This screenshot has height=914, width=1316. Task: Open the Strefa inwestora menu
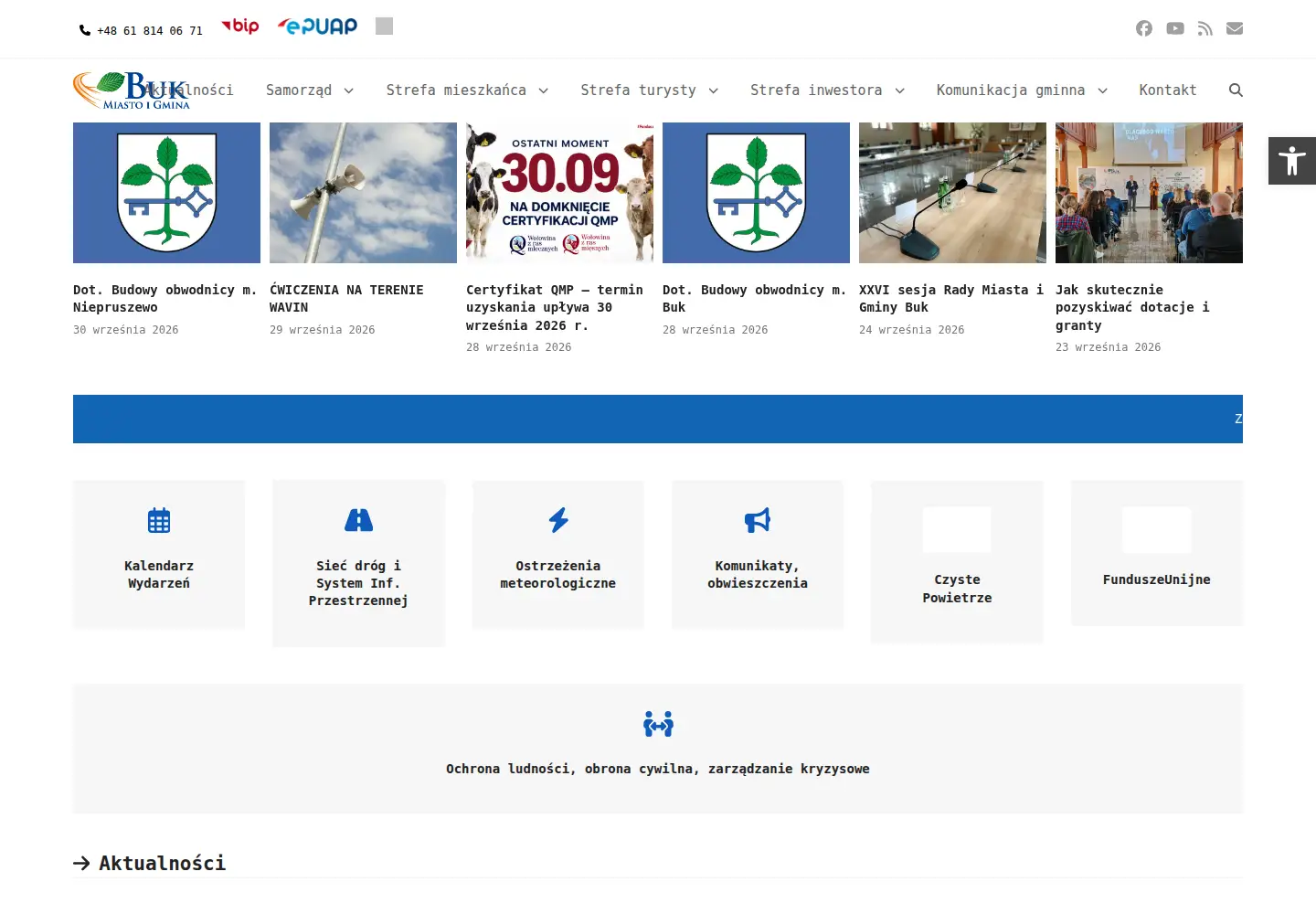click(x=816, y=90)
